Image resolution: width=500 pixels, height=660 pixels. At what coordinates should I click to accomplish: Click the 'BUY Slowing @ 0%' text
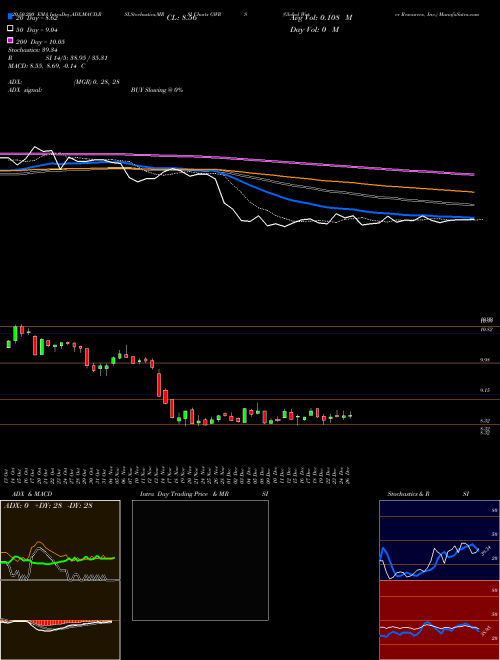coord(157,90)
